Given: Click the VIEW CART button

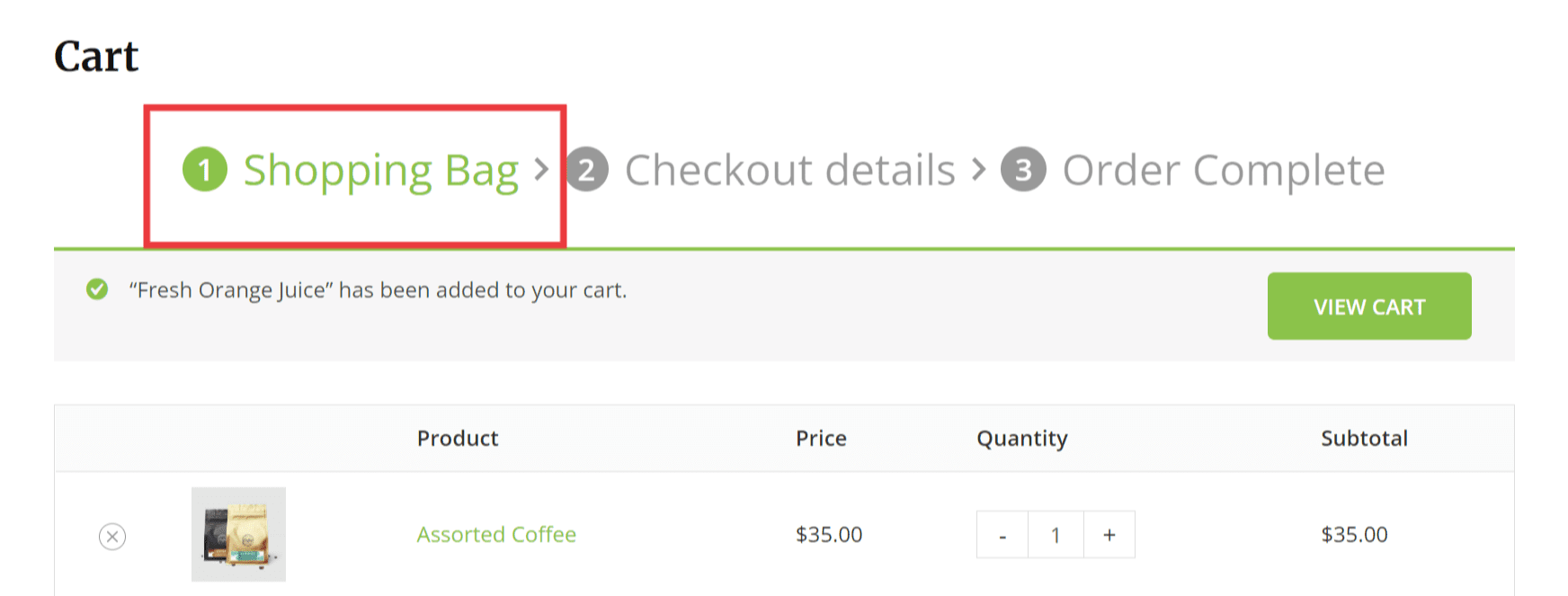Looking at the screenshot, I should tap(1369, 307).
